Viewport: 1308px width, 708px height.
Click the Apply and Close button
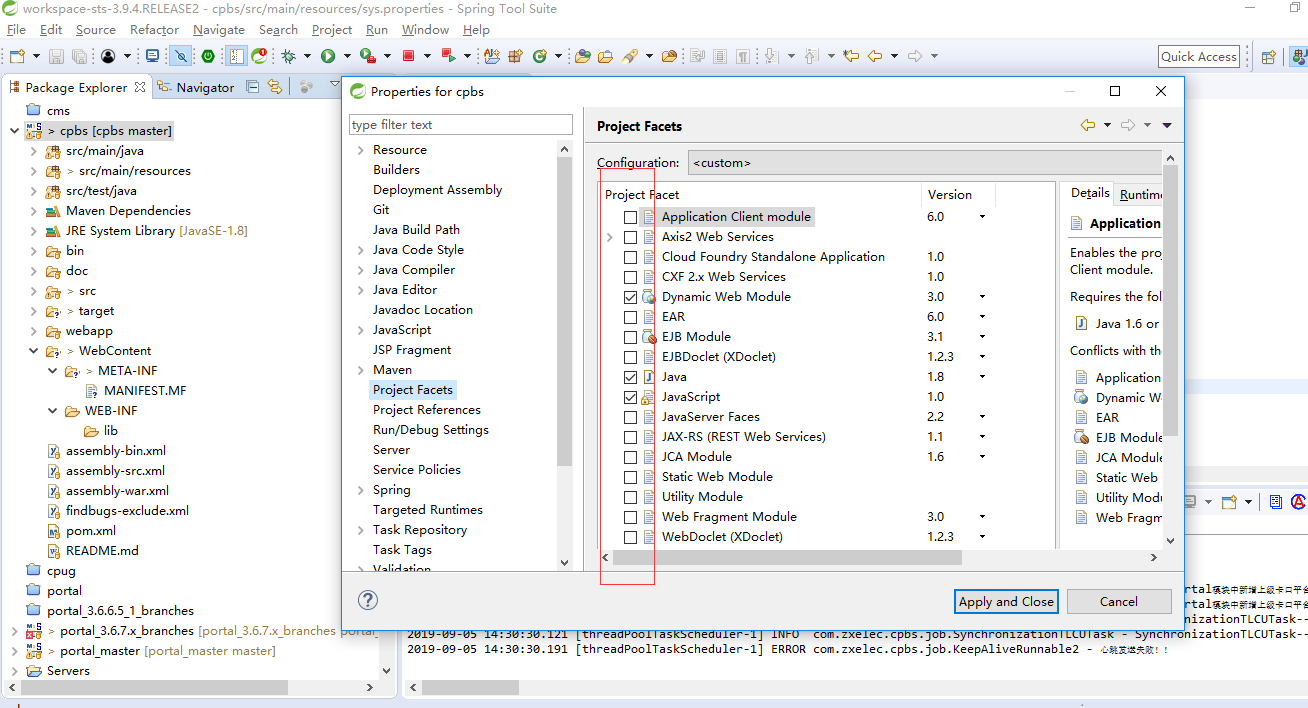1006,601
